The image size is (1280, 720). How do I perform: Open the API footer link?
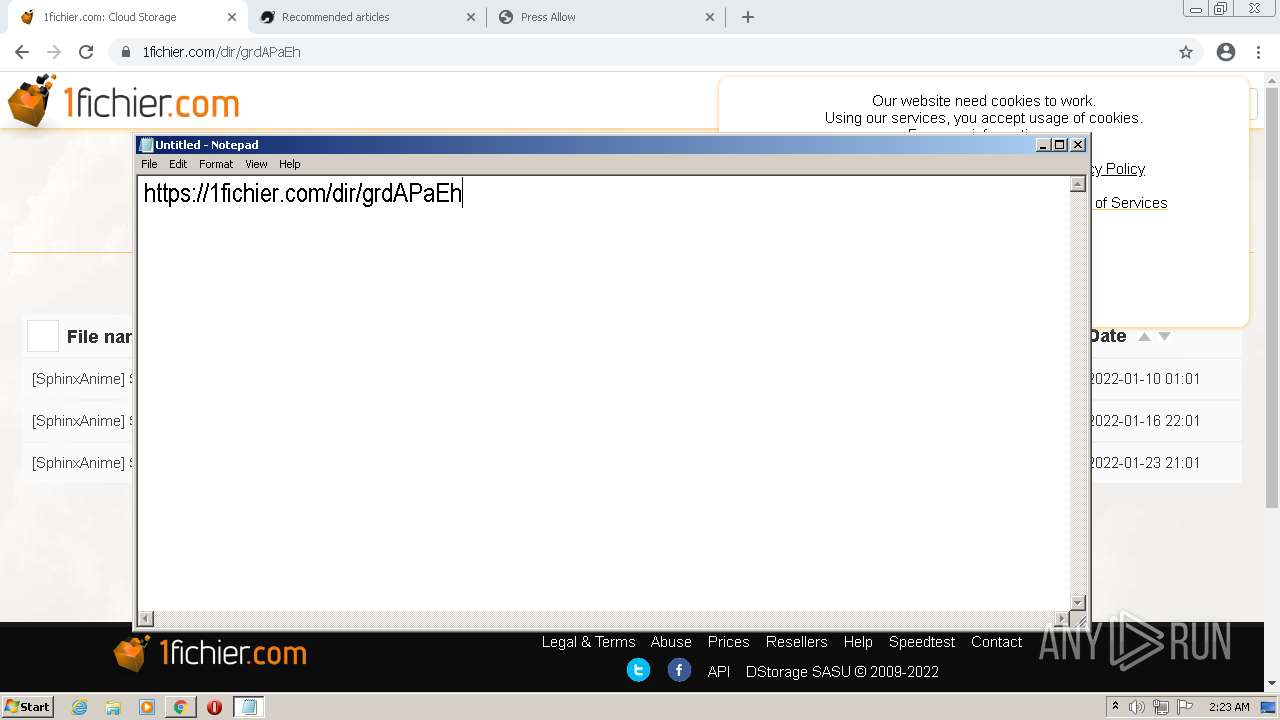coord(719,672)
